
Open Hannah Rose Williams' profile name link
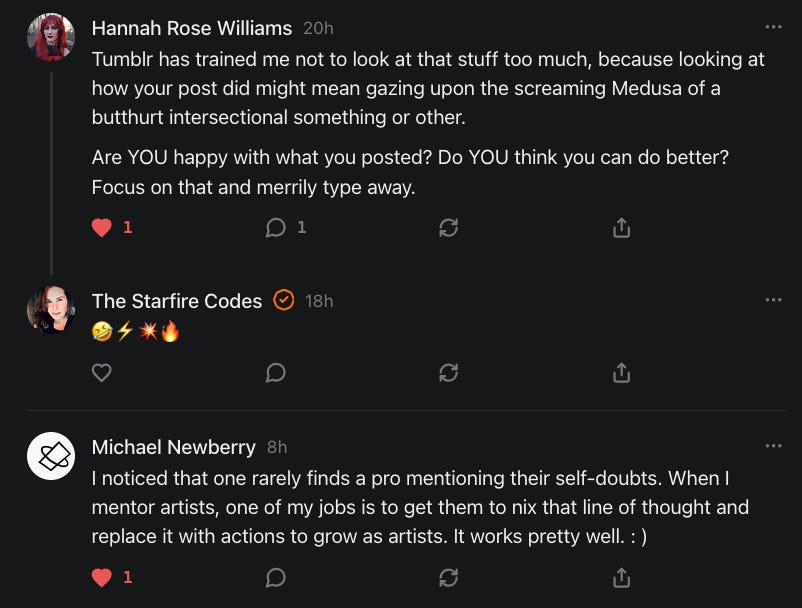[x=191, y=28]
